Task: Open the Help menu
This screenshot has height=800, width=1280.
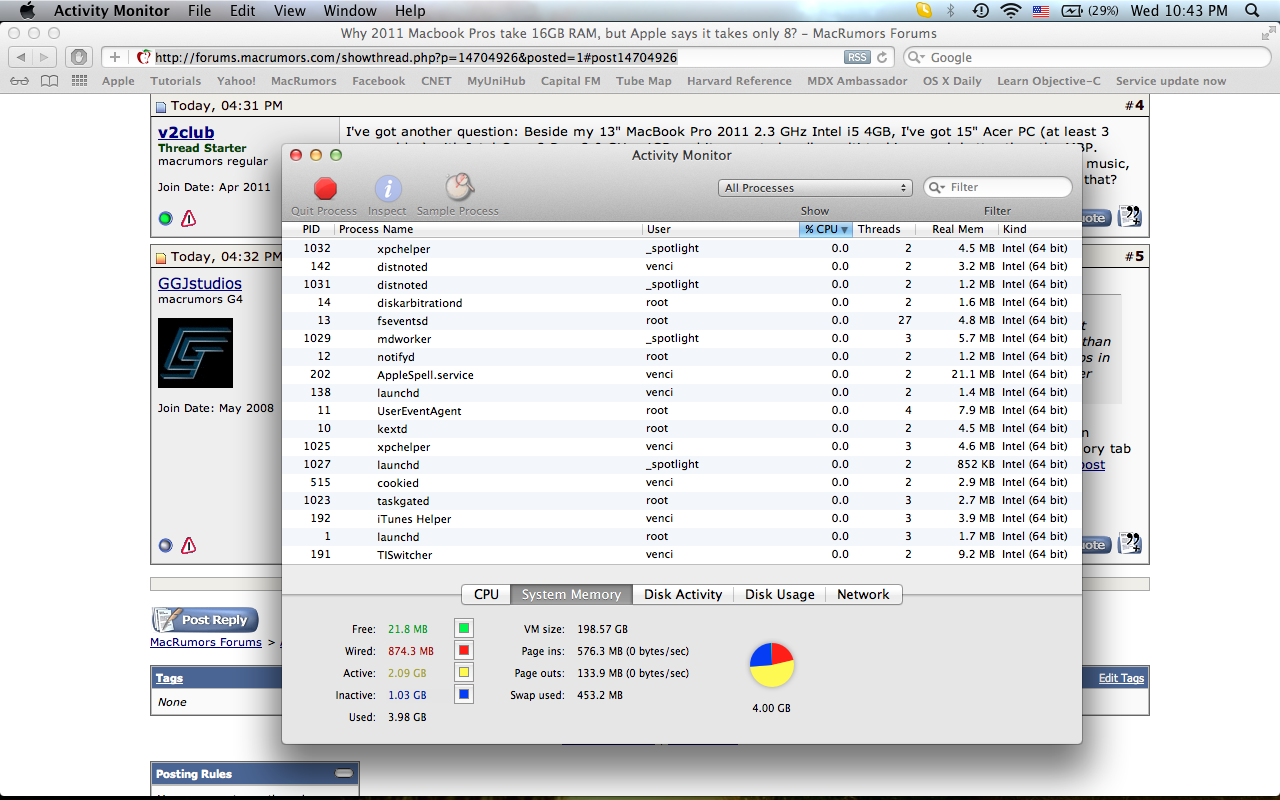Action: (x=410, y=11)
